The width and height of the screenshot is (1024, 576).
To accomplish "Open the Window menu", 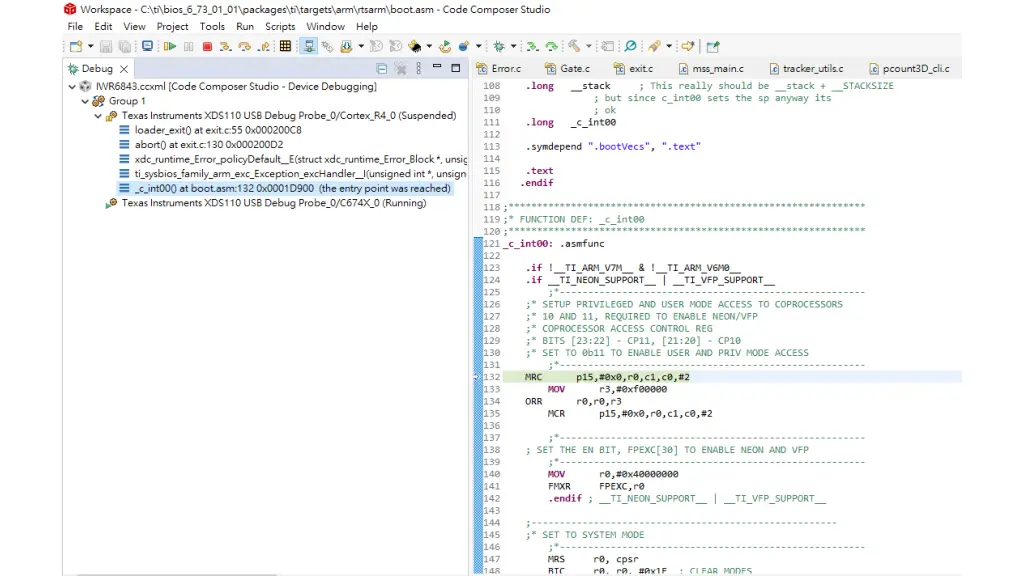I will 325,27.
